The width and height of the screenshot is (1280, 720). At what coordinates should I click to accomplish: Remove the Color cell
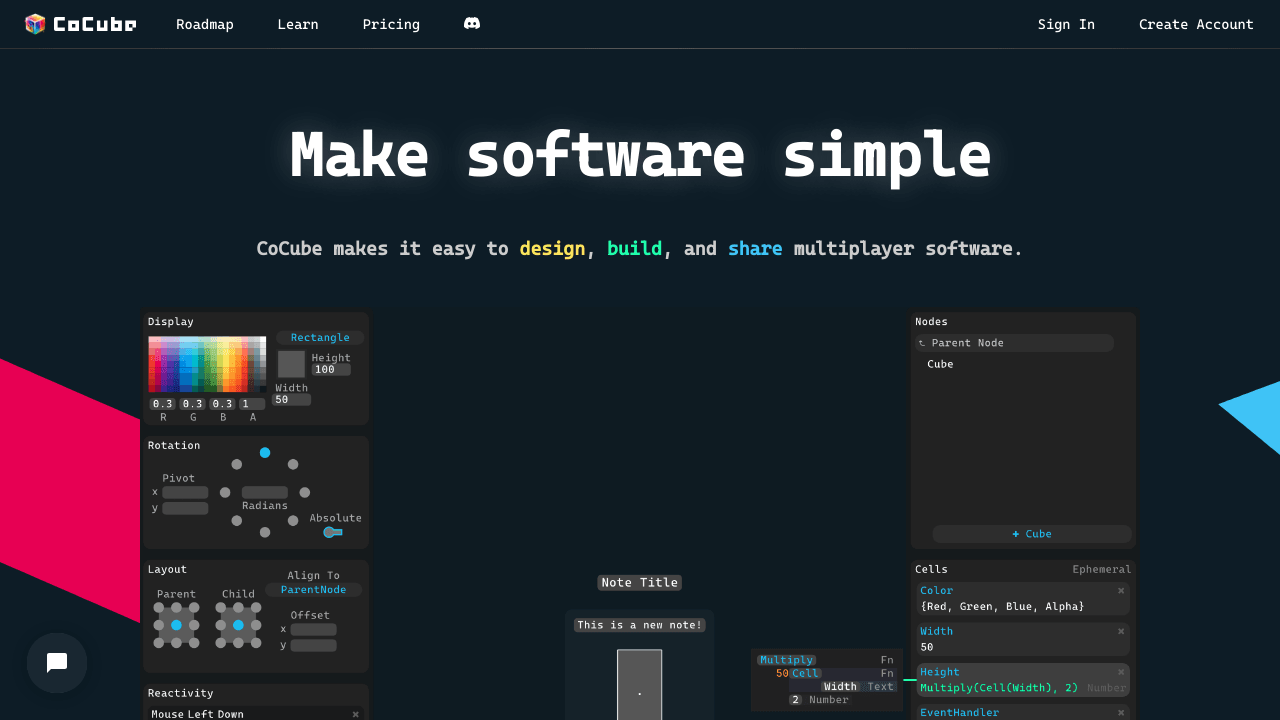coord(1121,591)
